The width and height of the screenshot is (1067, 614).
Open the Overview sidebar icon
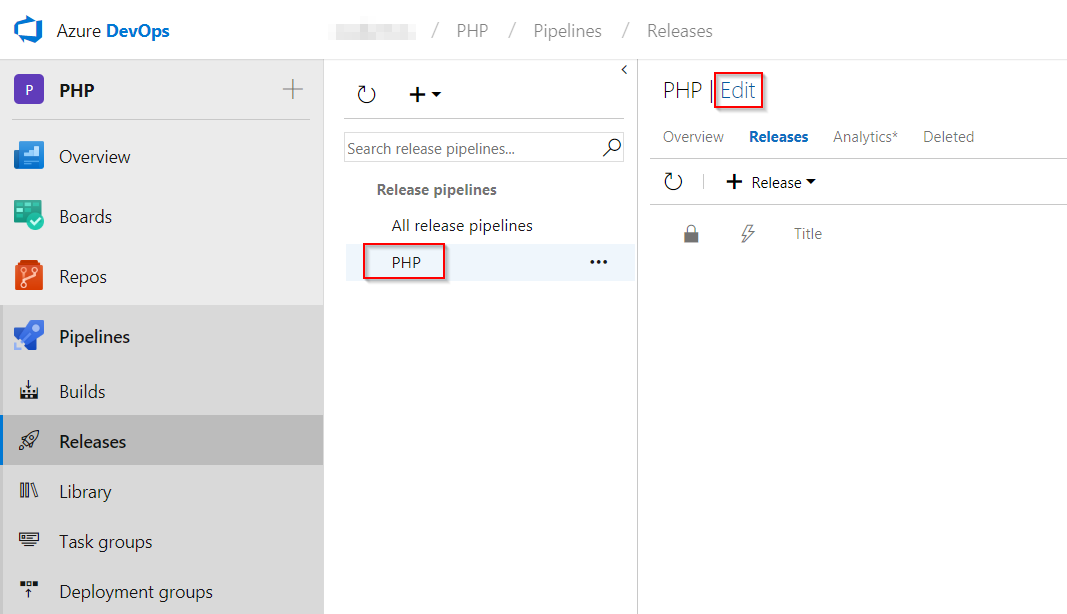(x=29, y=156)
